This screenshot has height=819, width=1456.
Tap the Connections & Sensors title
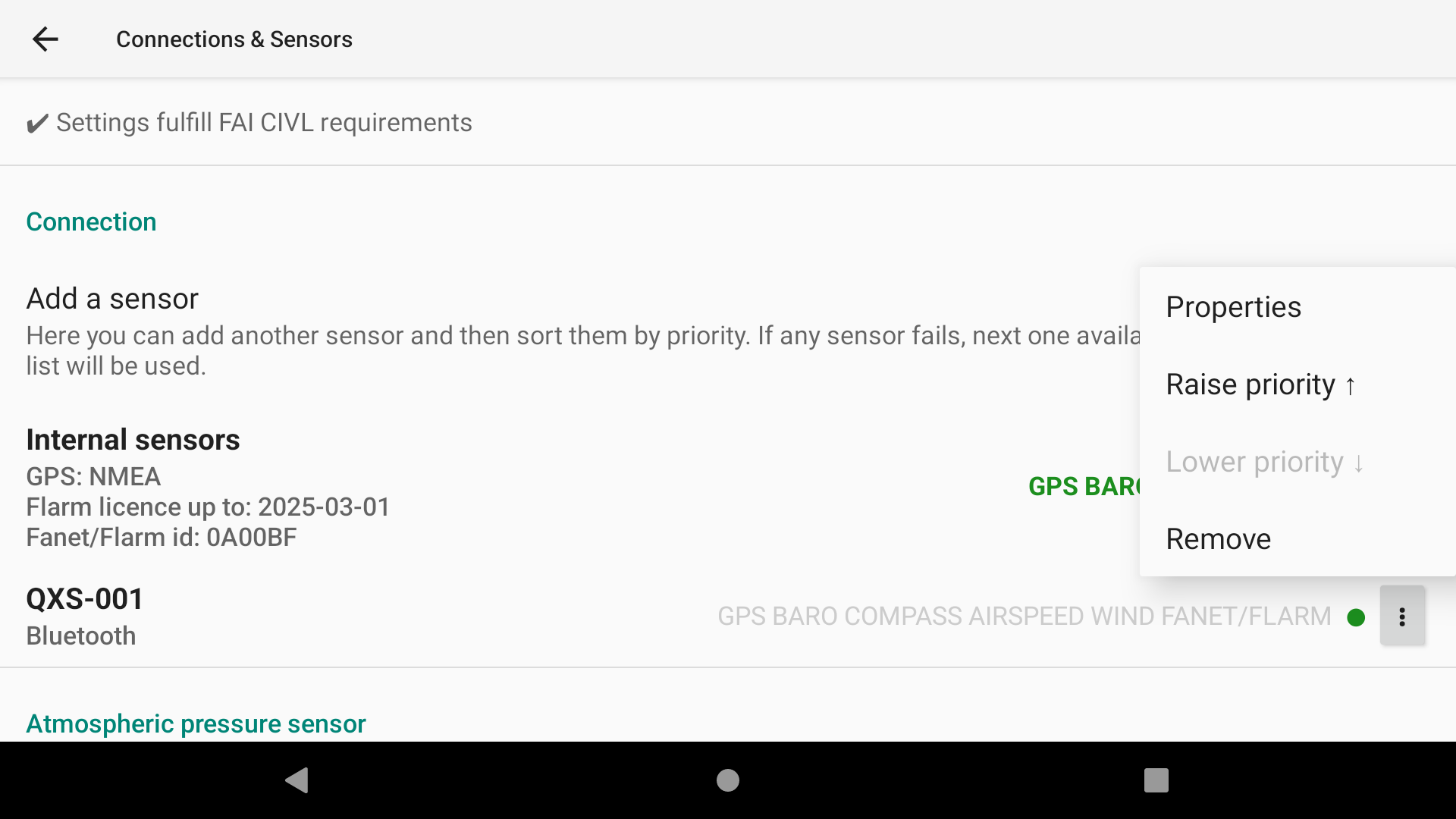click(234, 39)
